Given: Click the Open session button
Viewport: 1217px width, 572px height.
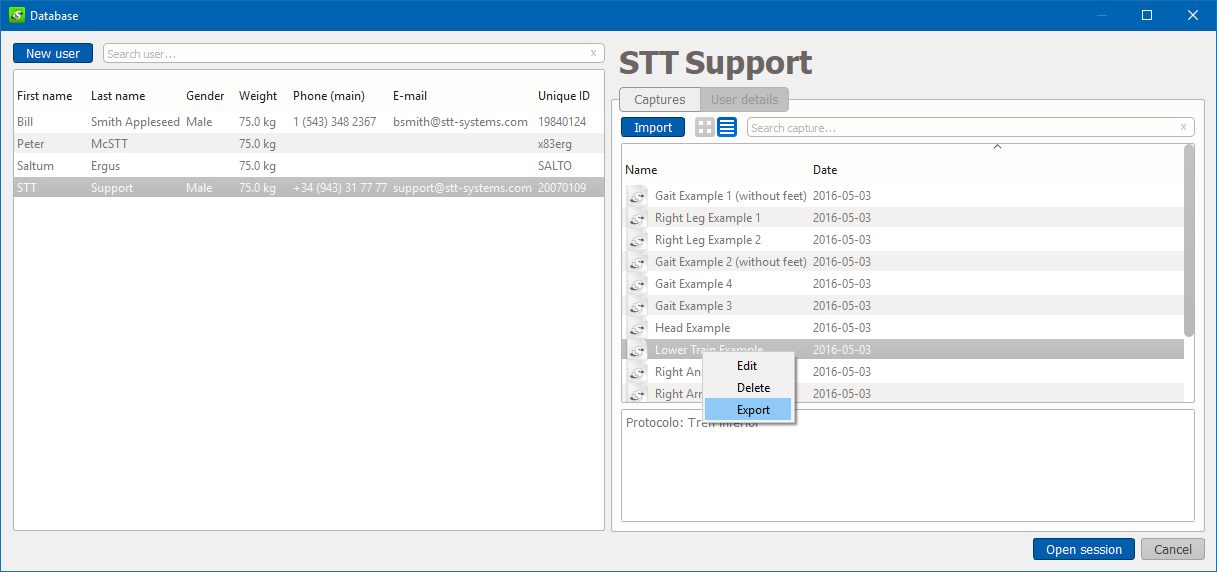Looking at the screenshot, I should (1084, 549).
